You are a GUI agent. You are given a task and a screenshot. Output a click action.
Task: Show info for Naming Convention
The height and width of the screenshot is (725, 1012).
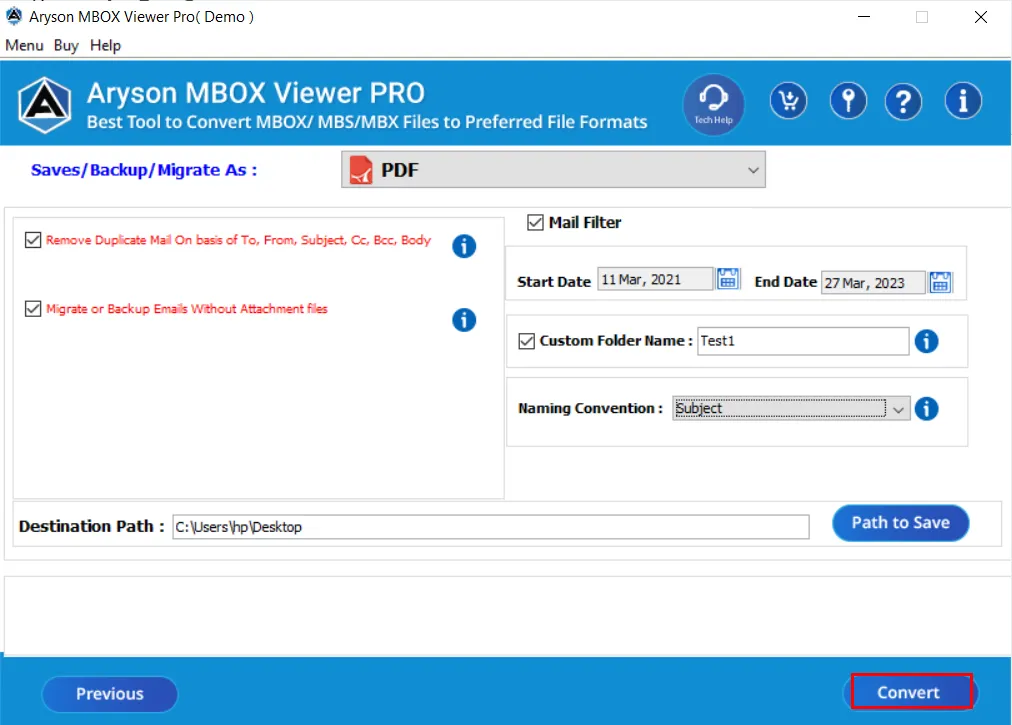(x=926, y=409)
